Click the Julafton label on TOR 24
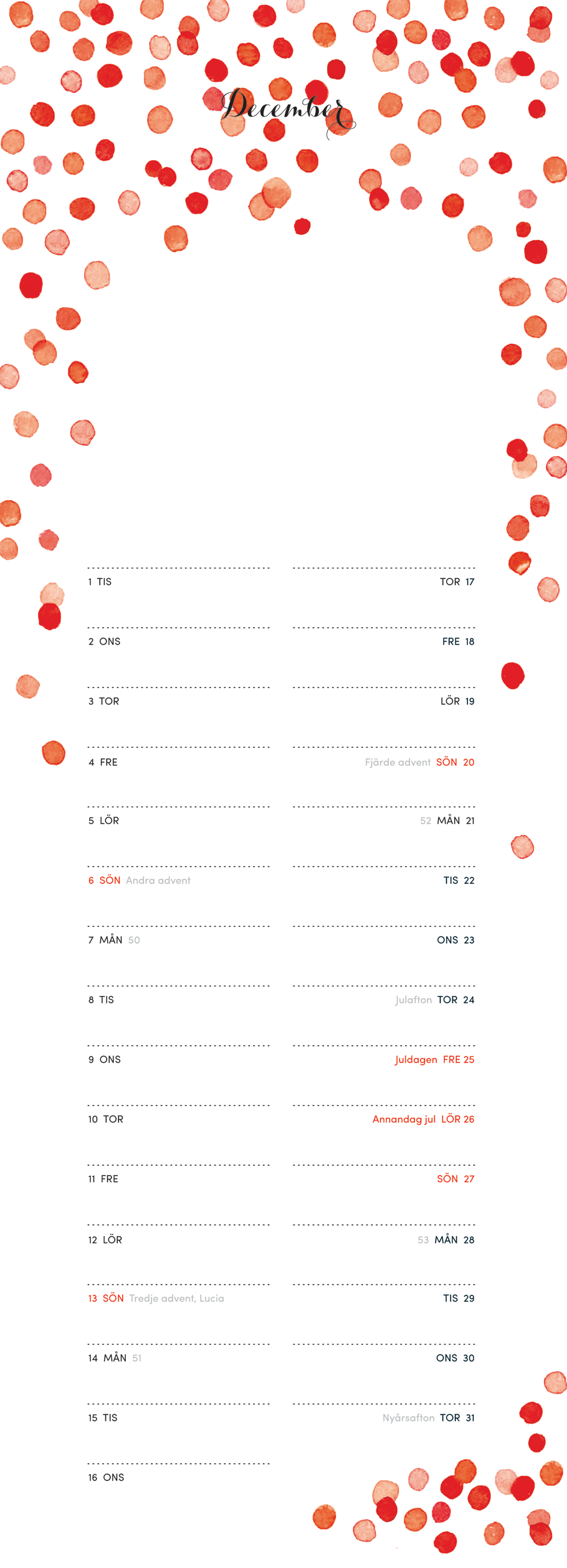567x1568 pixels. coord(414,1000)
